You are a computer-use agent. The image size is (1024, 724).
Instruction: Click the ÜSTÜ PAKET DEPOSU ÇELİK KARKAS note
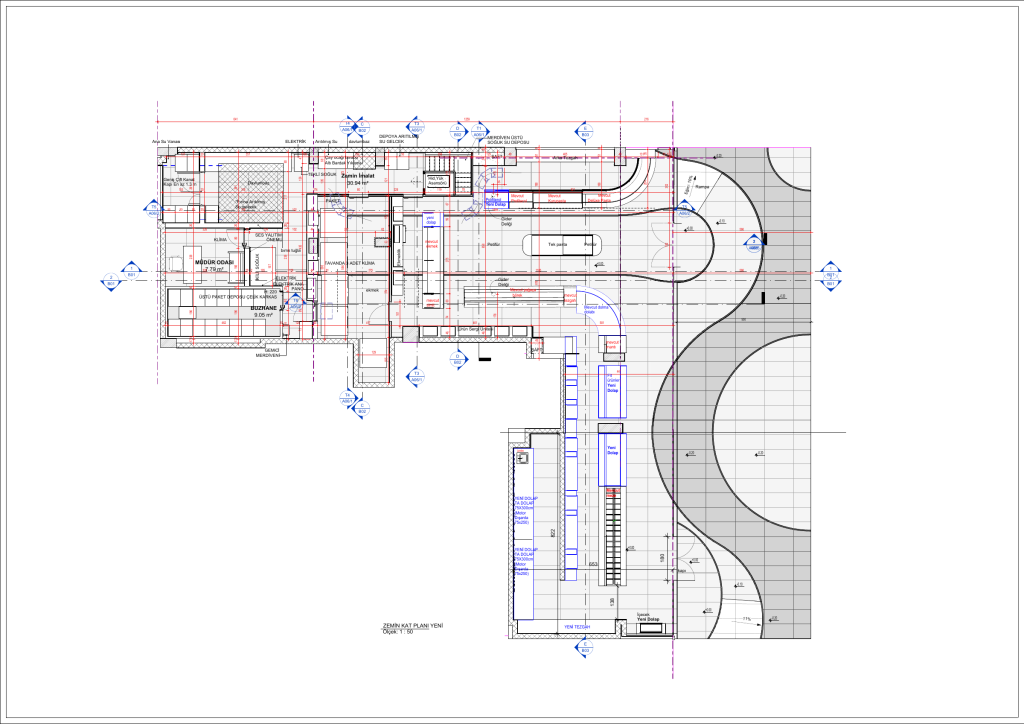(x=238, y=297)
